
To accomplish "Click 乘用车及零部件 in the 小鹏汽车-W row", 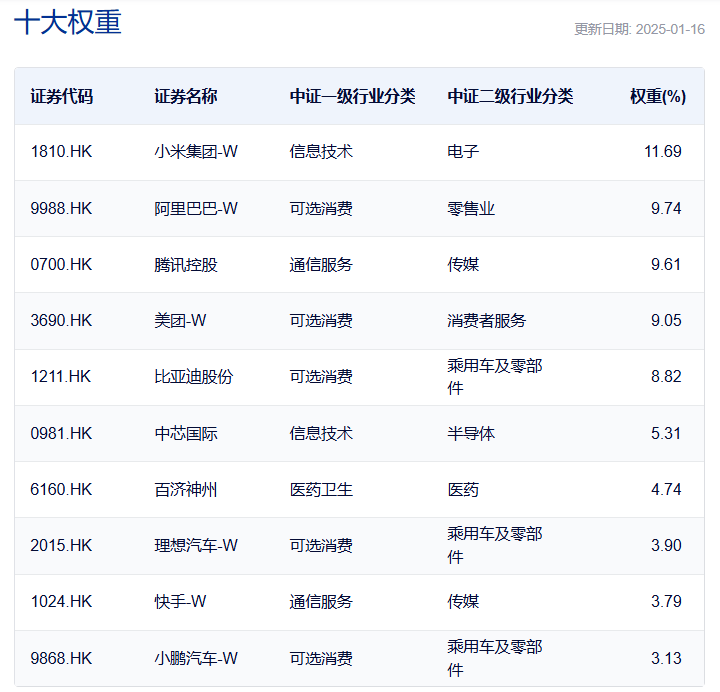I will [495, 658].
